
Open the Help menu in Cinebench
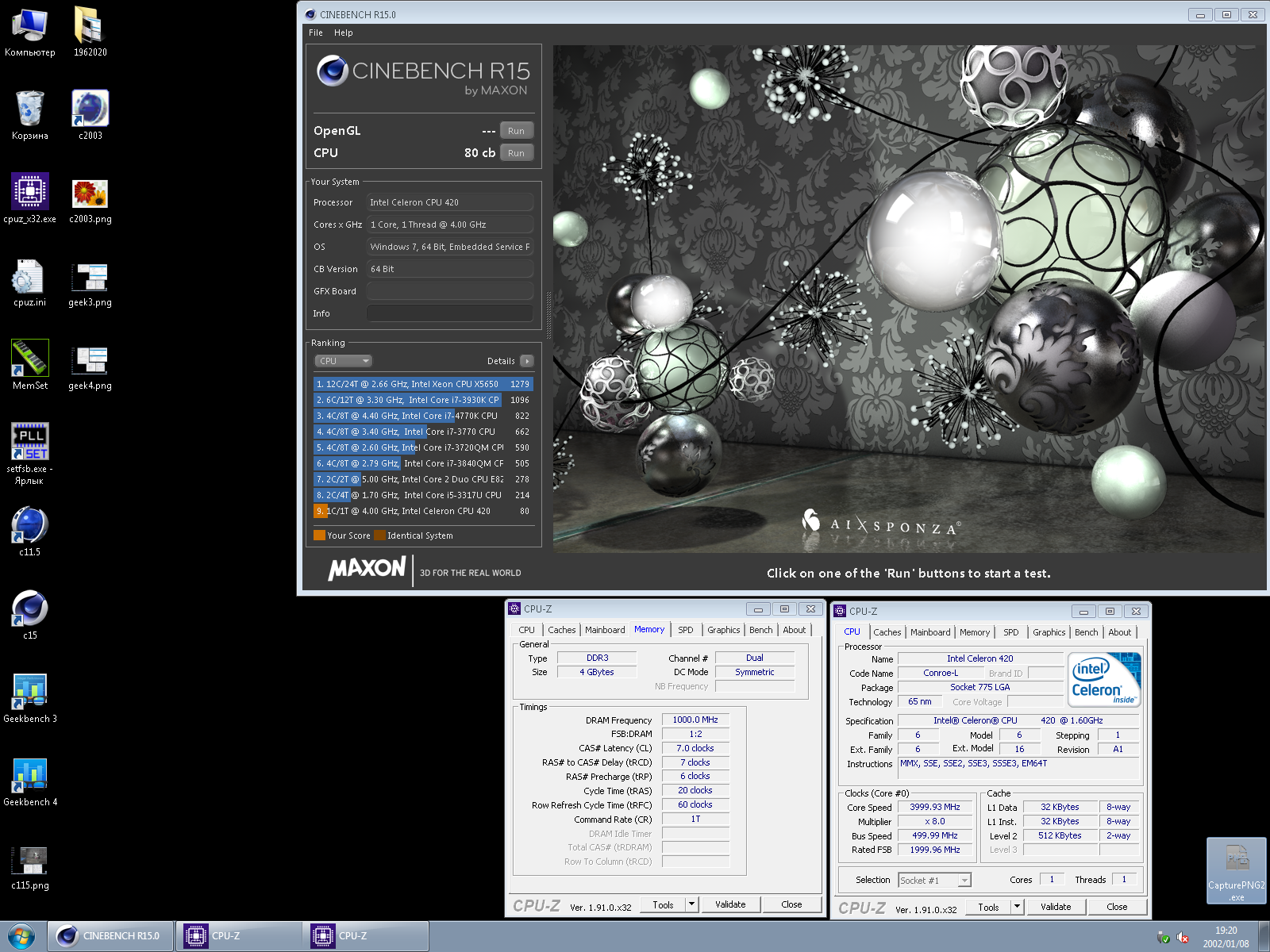(x=344, y=33)
